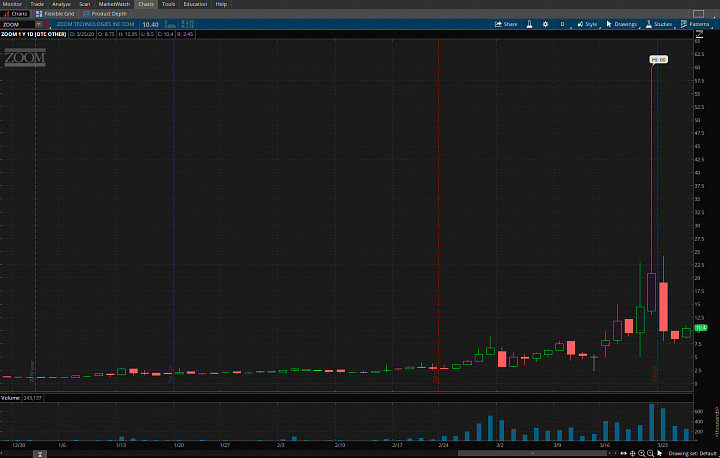Switch to the Analyze tab
The width and height of the screenshot is (720, 458).
click(x=61, y=4)
